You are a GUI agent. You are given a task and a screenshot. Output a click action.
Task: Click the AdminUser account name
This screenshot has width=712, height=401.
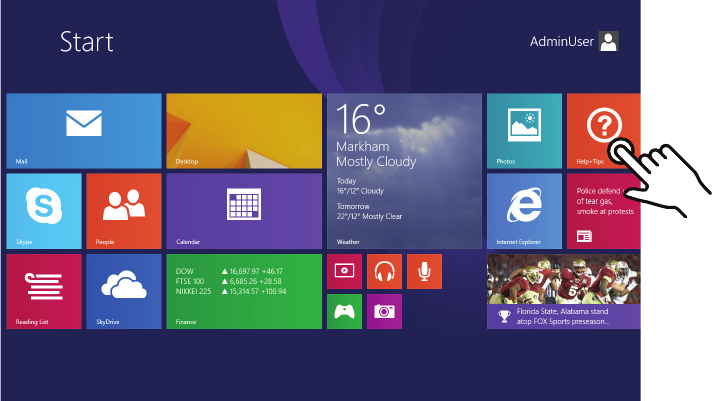click(562, 42)
